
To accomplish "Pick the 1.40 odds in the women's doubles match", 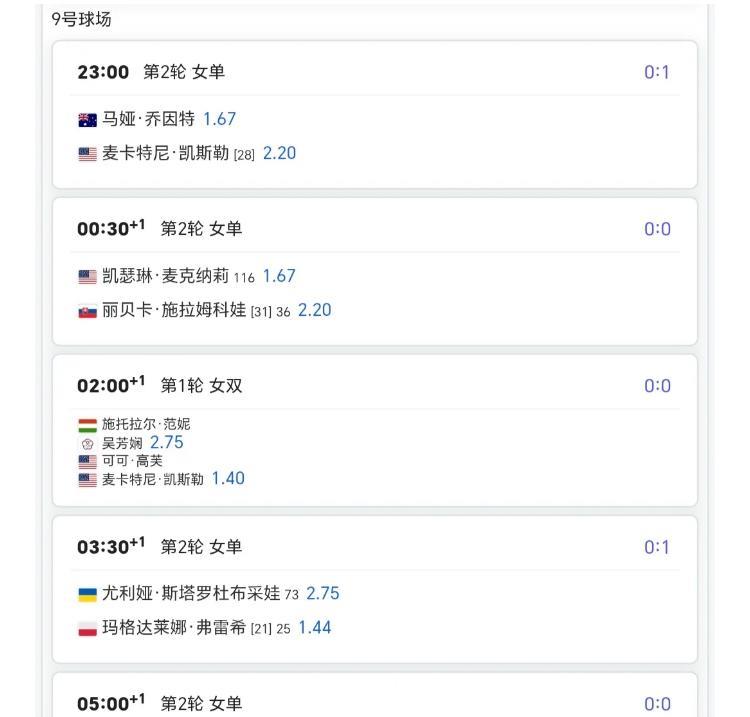I will tap(228, 479).
